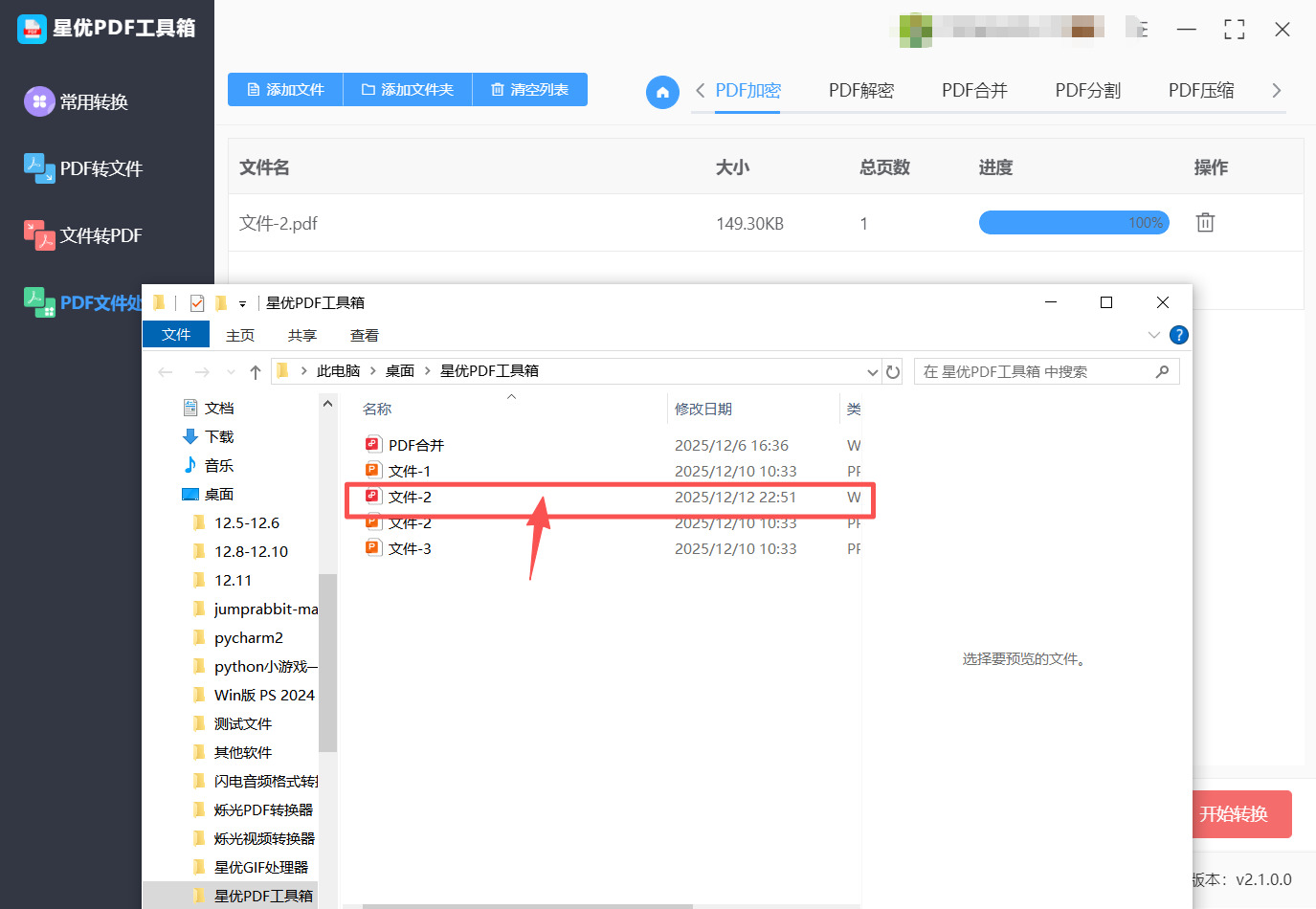Open the 主页 ribbon tab in Explorer
The height and width of the screenshot is (909, 1316).
(240, 336)
